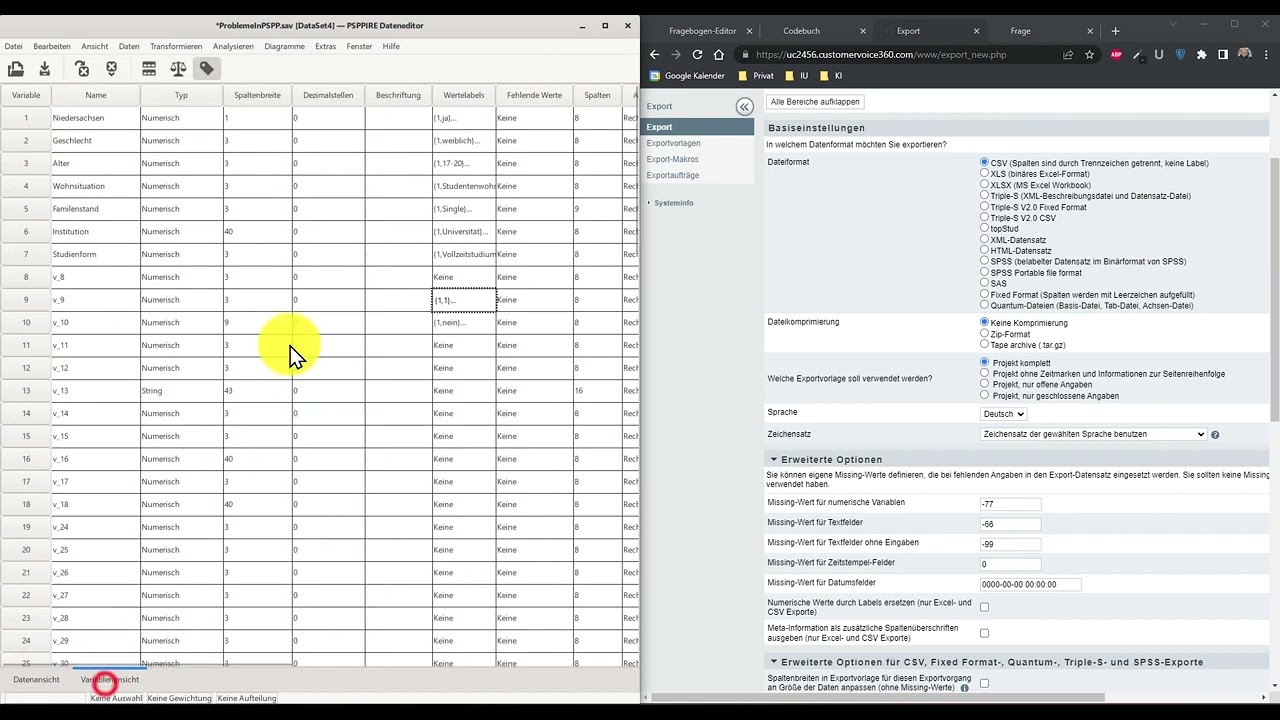Enable replacing numeric values with labels checkbox

tap(984, 607)
